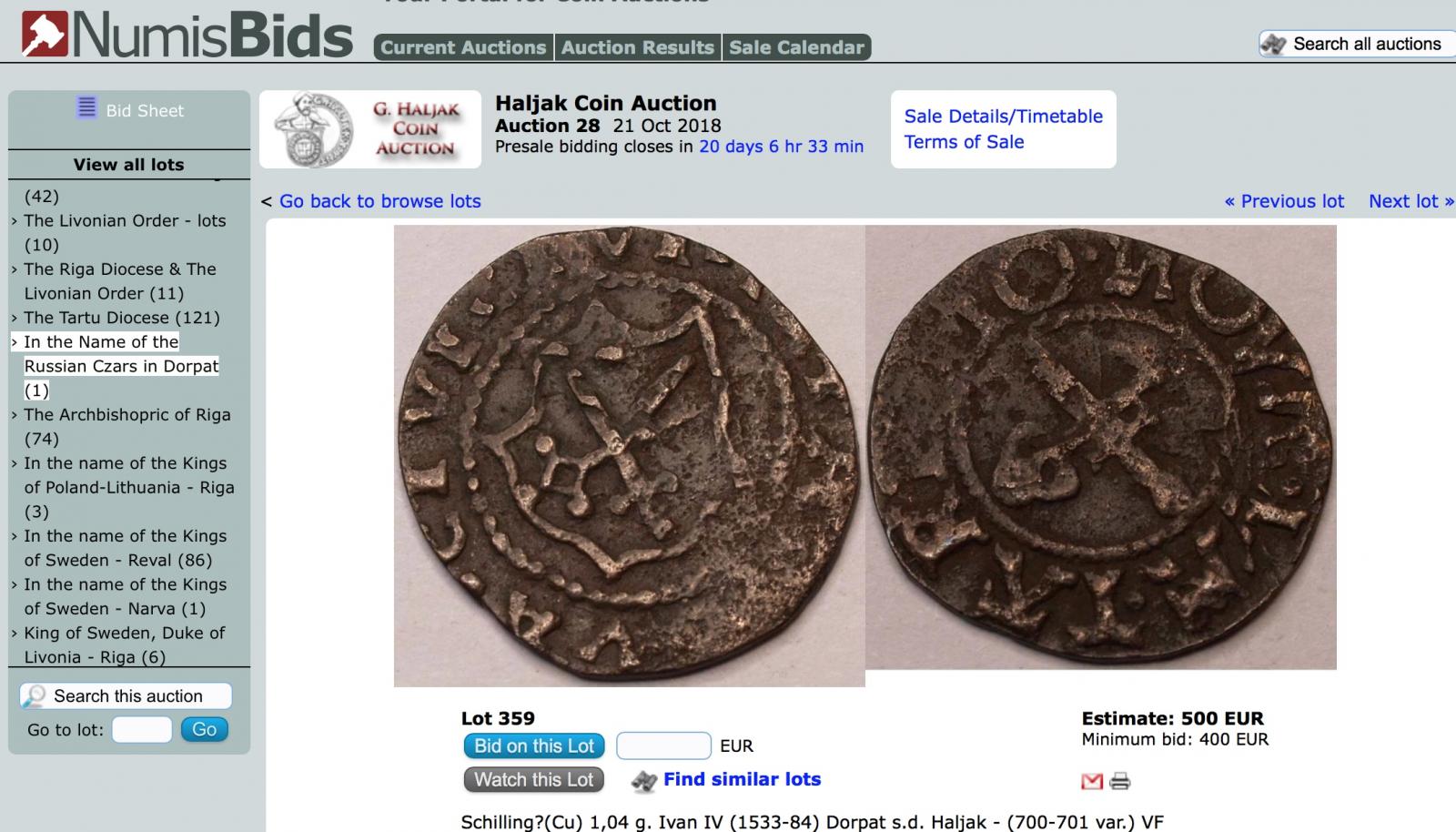Click the magnifier icon in Search this auction

(x=34, y=696)
